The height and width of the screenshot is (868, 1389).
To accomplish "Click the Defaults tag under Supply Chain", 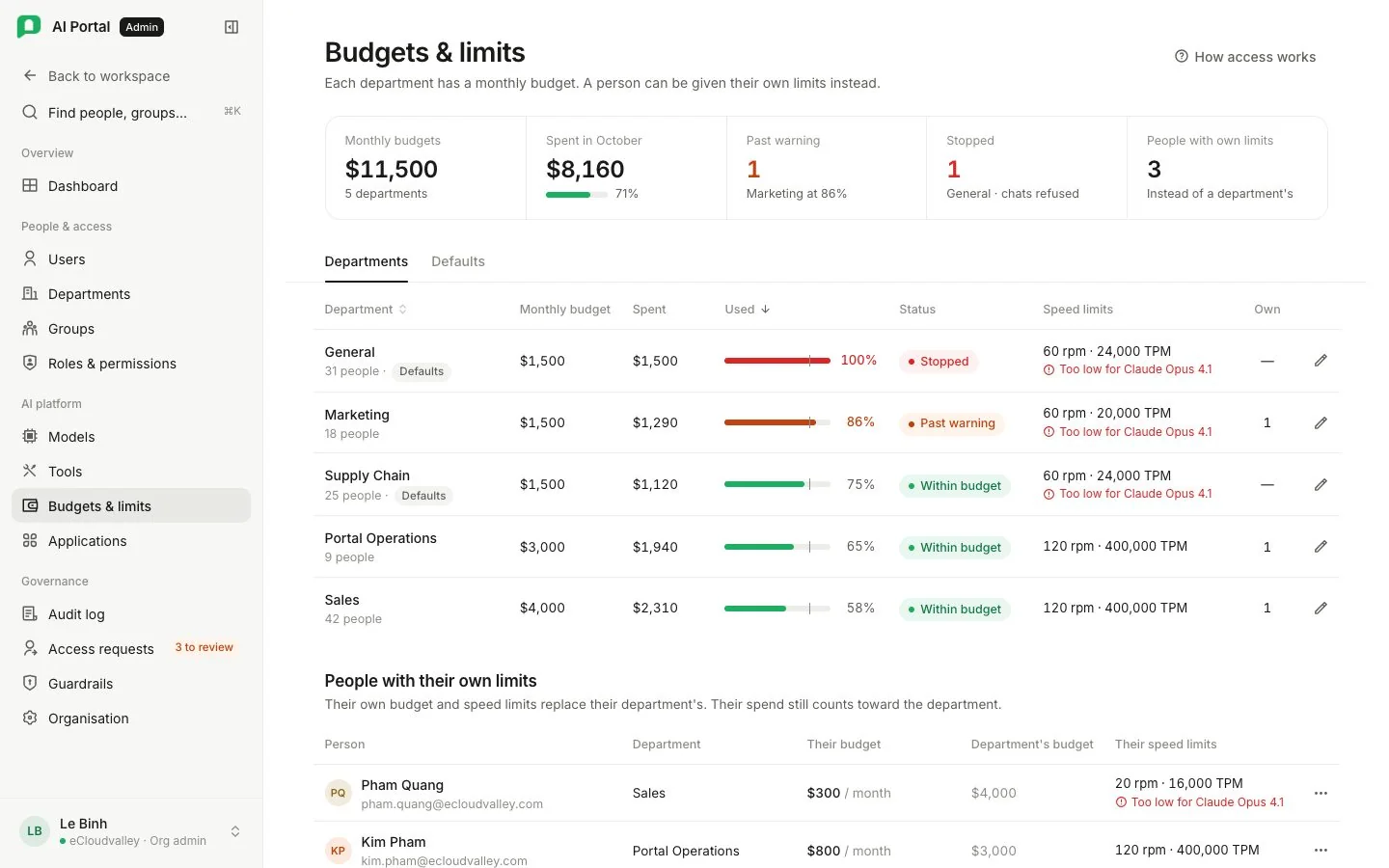I will 423,496.
